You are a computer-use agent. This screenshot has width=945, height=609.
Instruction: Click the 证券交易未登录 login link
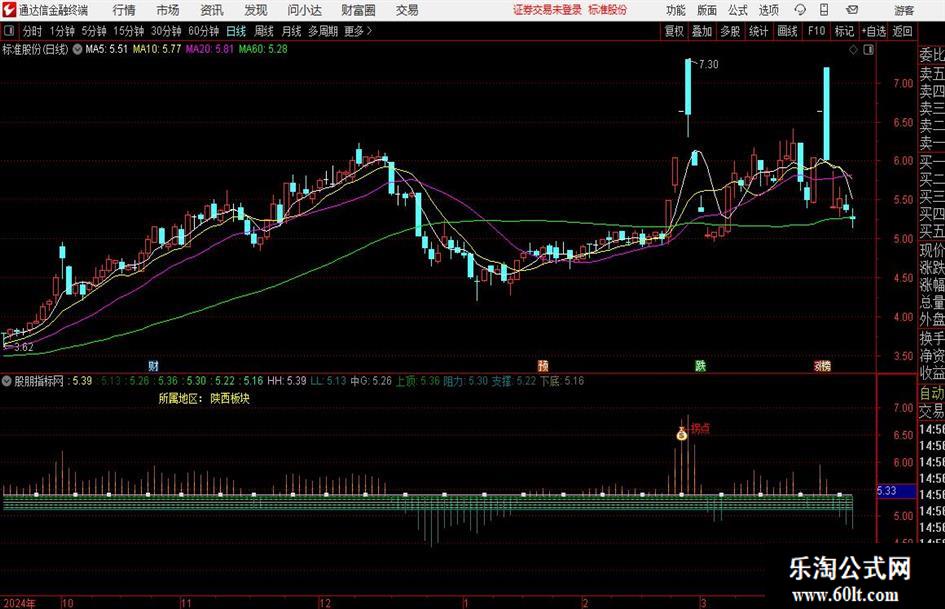click(x=547, y=10)
